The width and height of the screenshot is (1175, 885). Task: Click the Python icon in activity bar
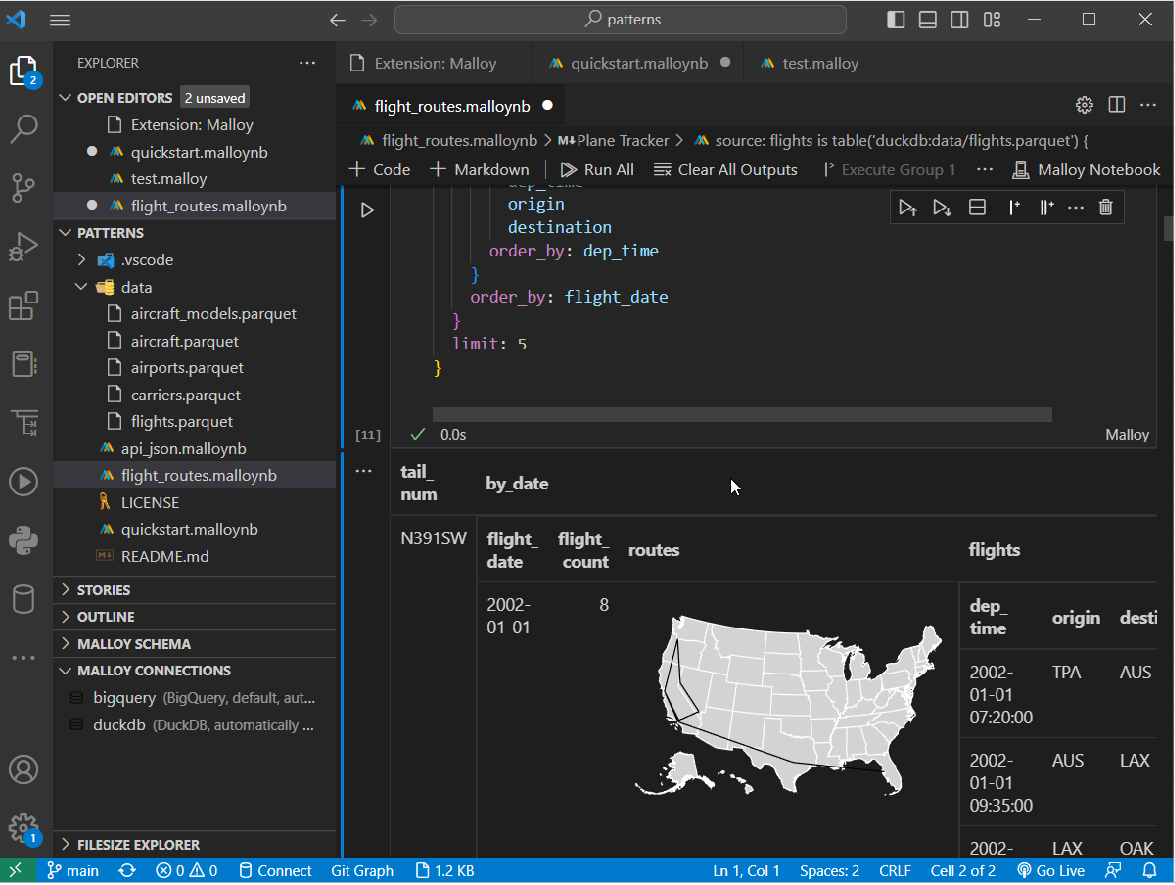pyautogui.click(x=23, y=541)
